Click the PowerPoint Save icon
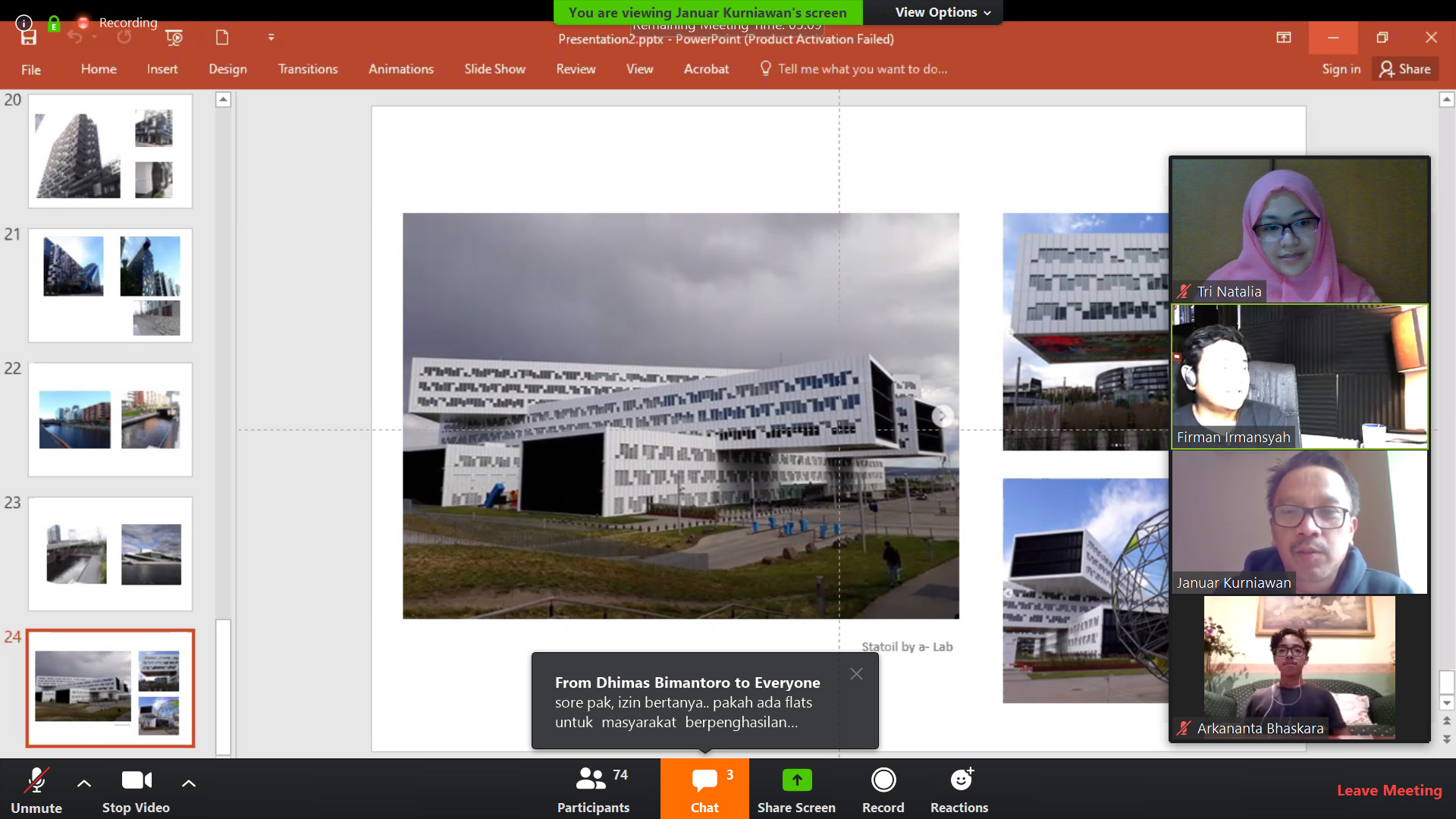 point(28,38)
